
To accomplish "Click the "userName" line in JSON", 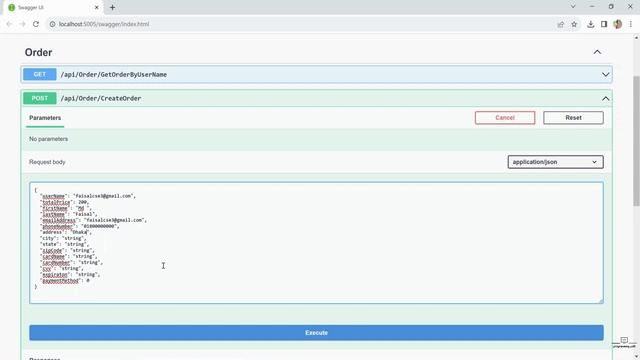I will pos(88,196).
